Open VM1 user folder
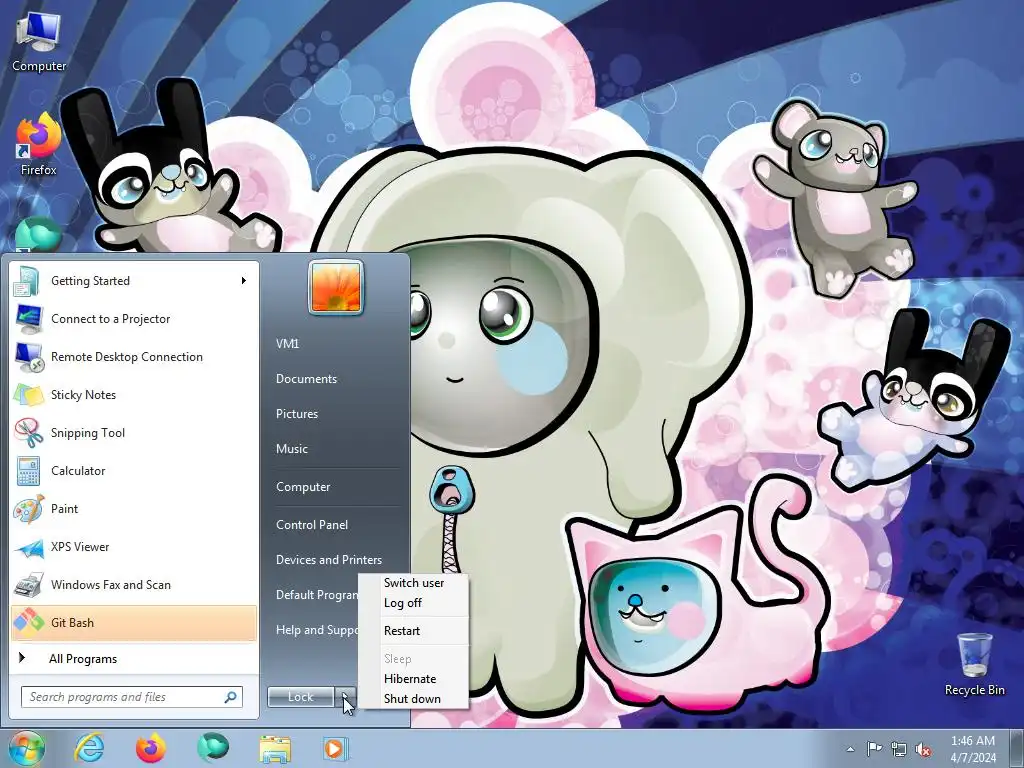 click(x=336, y=344)
